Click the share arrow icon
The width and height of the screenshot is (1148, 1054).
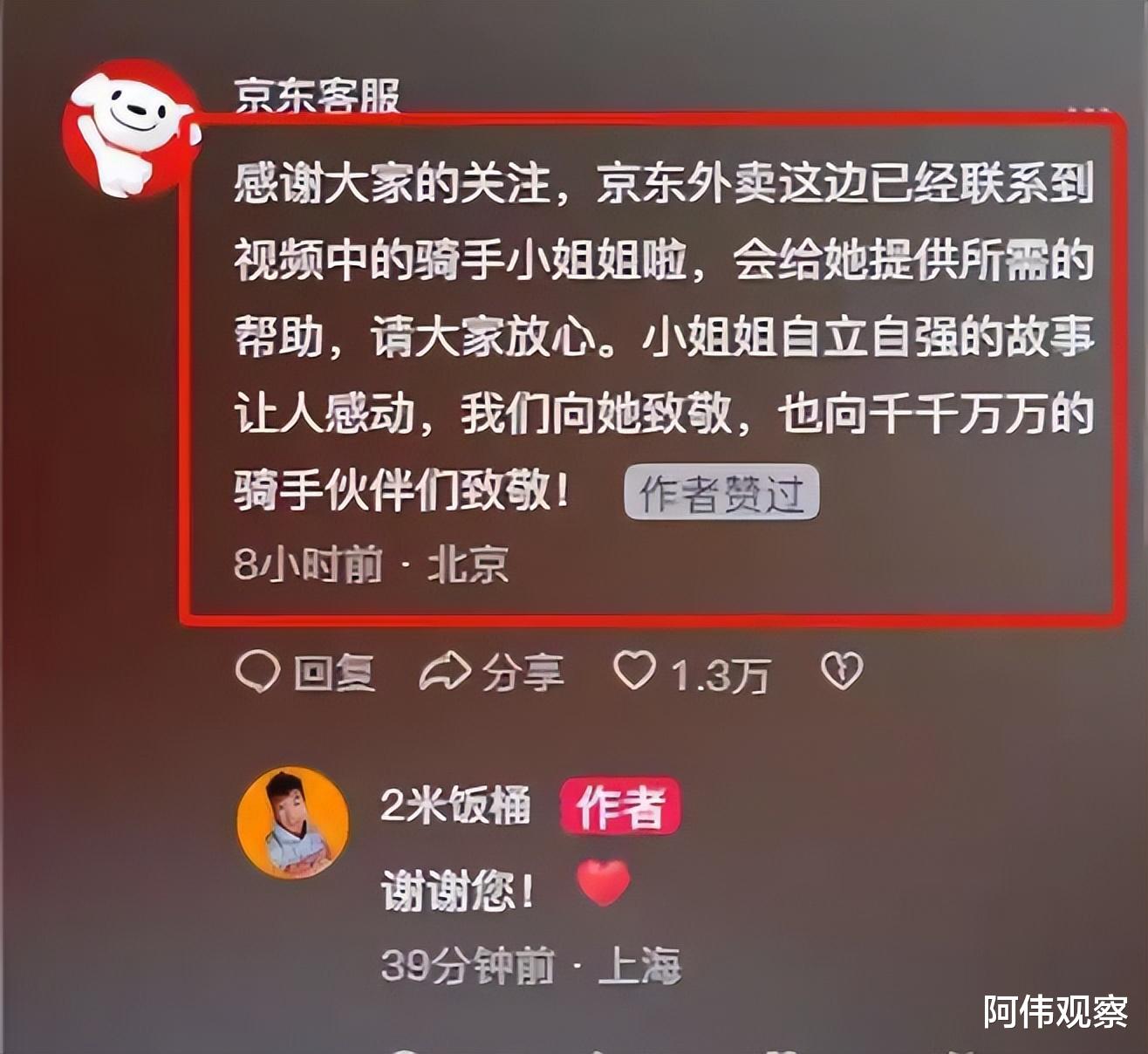pos(445,673)
